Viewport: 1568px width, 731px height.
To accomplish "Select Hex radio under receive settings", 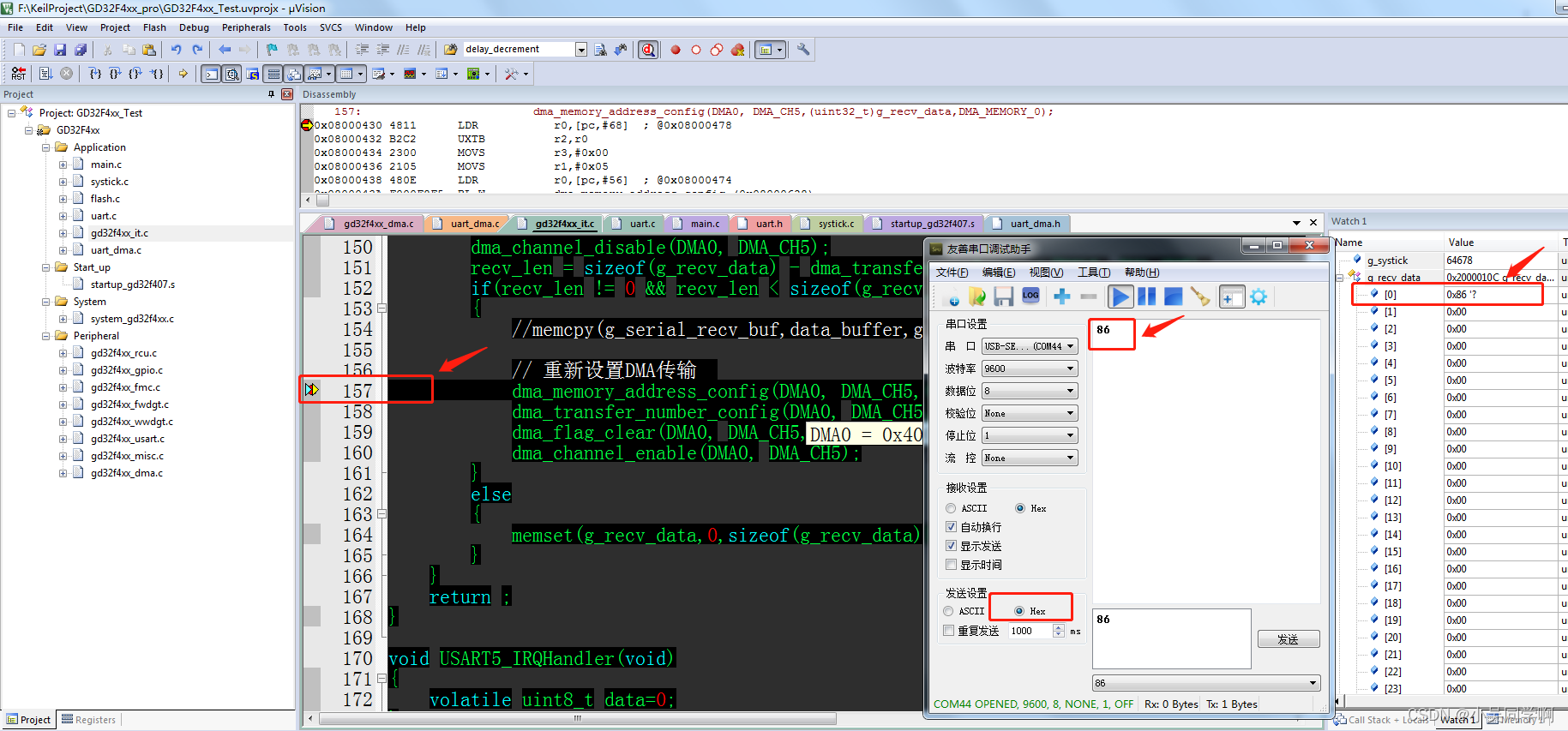I will 1020,508.
